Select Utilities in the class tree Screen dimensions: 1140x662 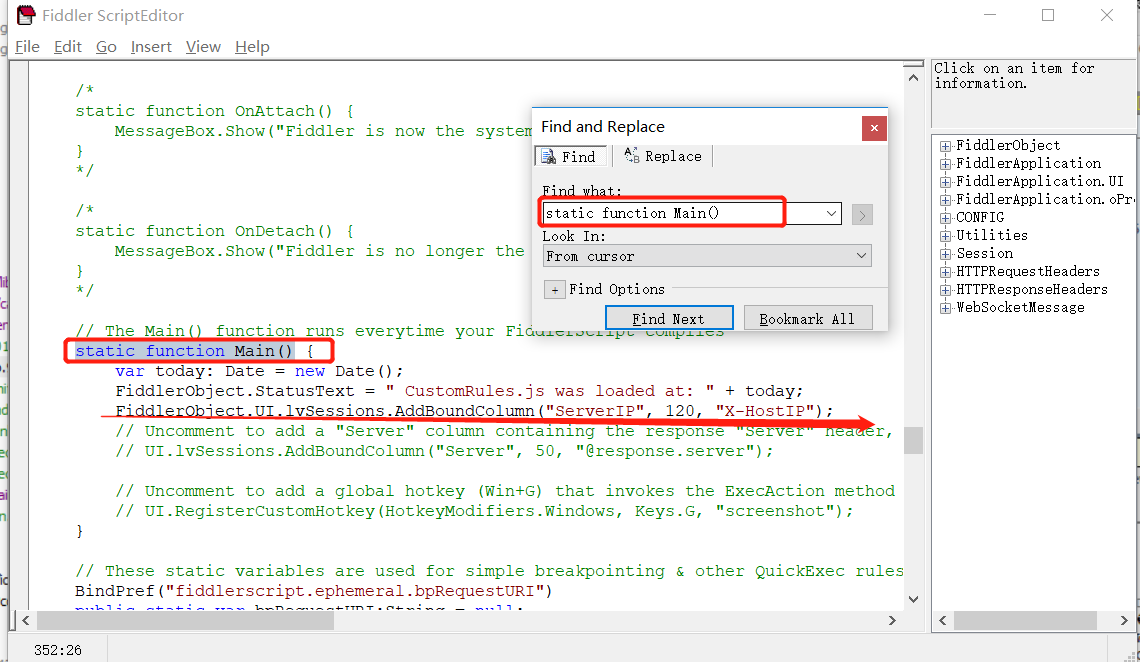[992, 235]
